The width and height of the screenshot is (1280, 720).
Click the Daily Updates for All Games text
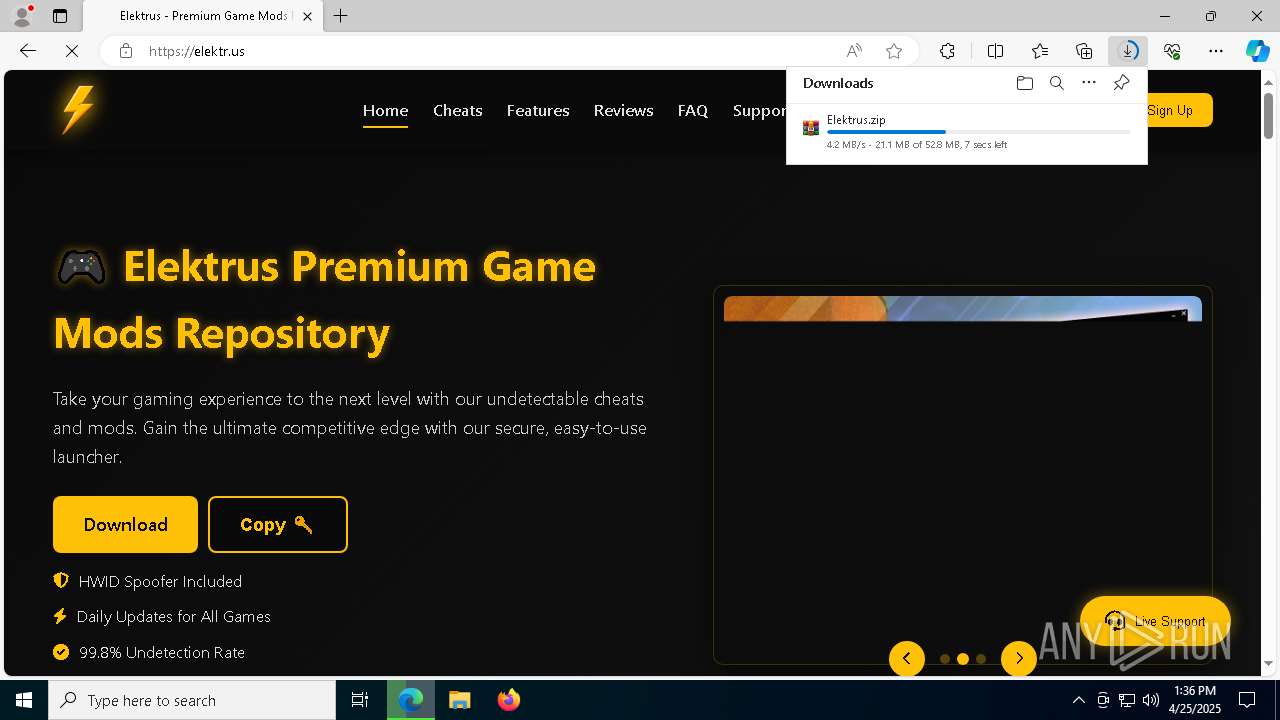tap(174, 616)
